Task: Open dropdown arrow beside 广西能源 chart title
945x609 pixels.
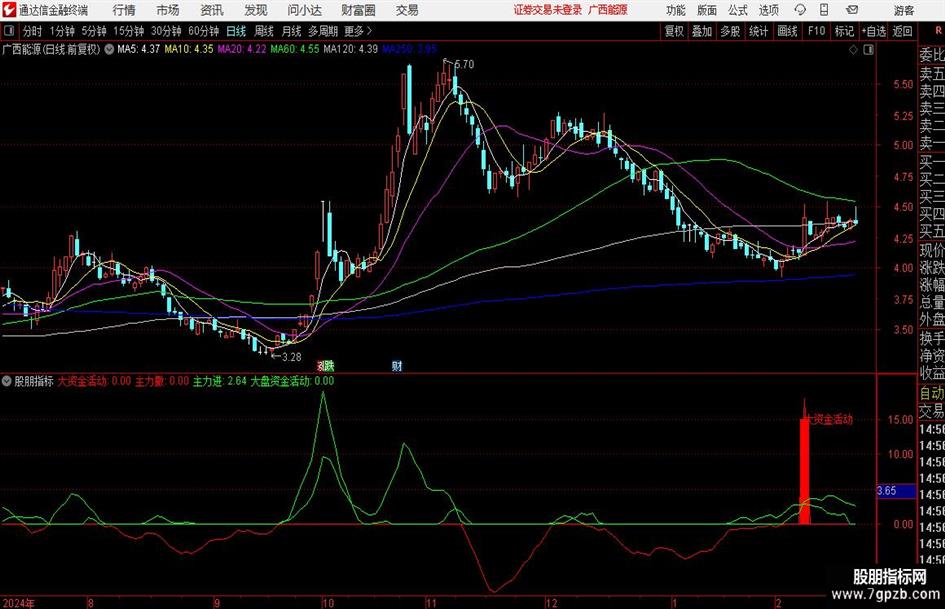Action: 109,49
